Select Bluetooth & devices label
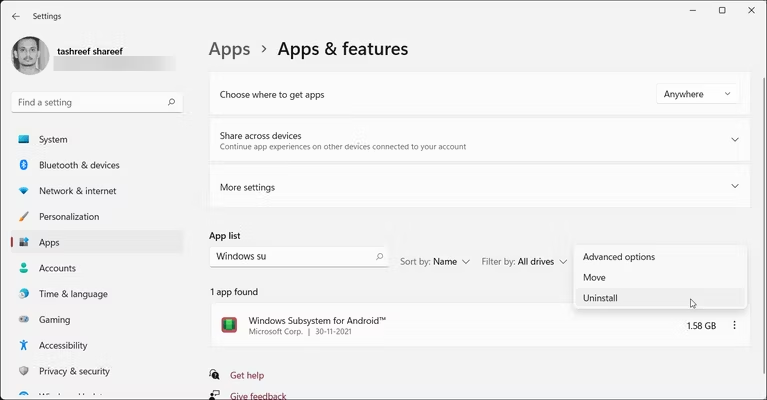 79,165
